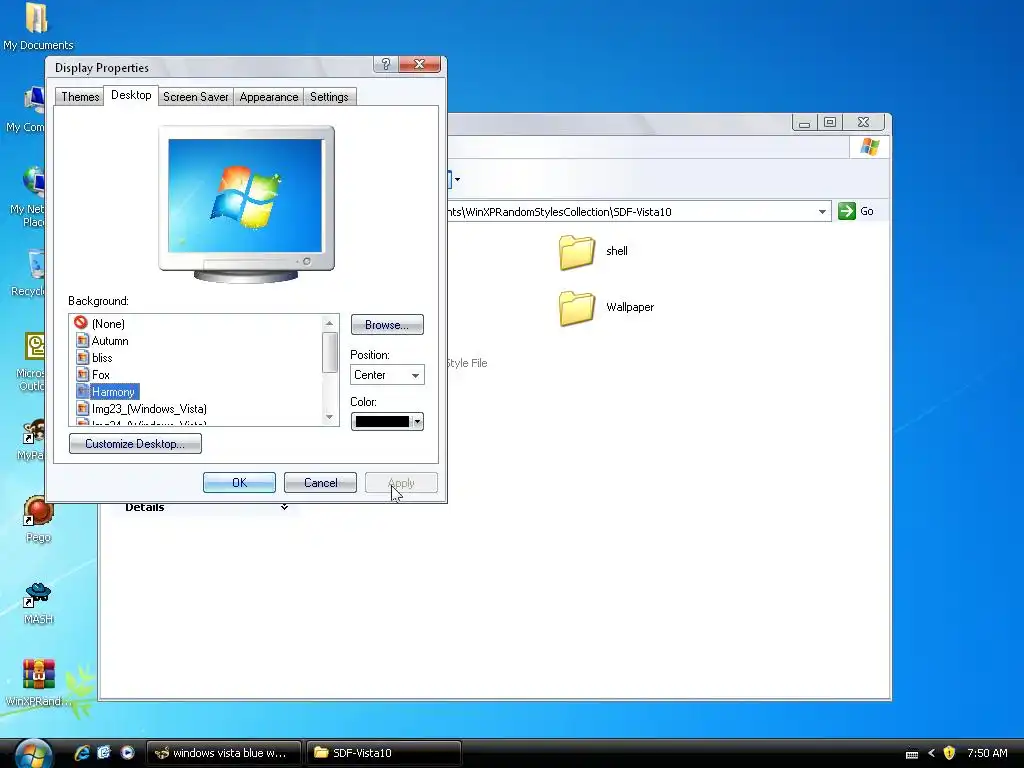Click the Explorer address path field
This screenshot has height=768, width=1024.
(x=631, y=212)
